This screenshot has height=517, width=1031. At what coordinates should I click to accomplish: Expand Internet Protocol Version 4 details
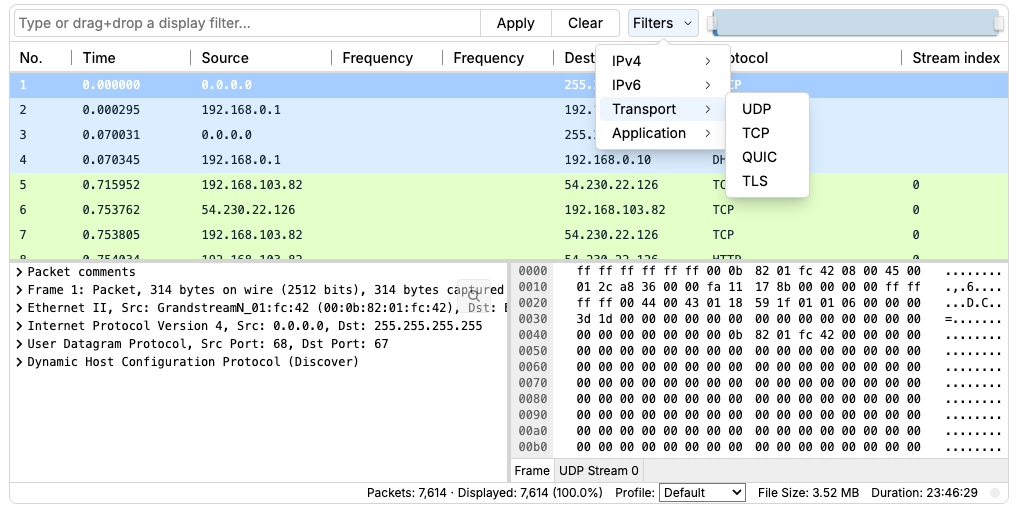tap(20, 326)
